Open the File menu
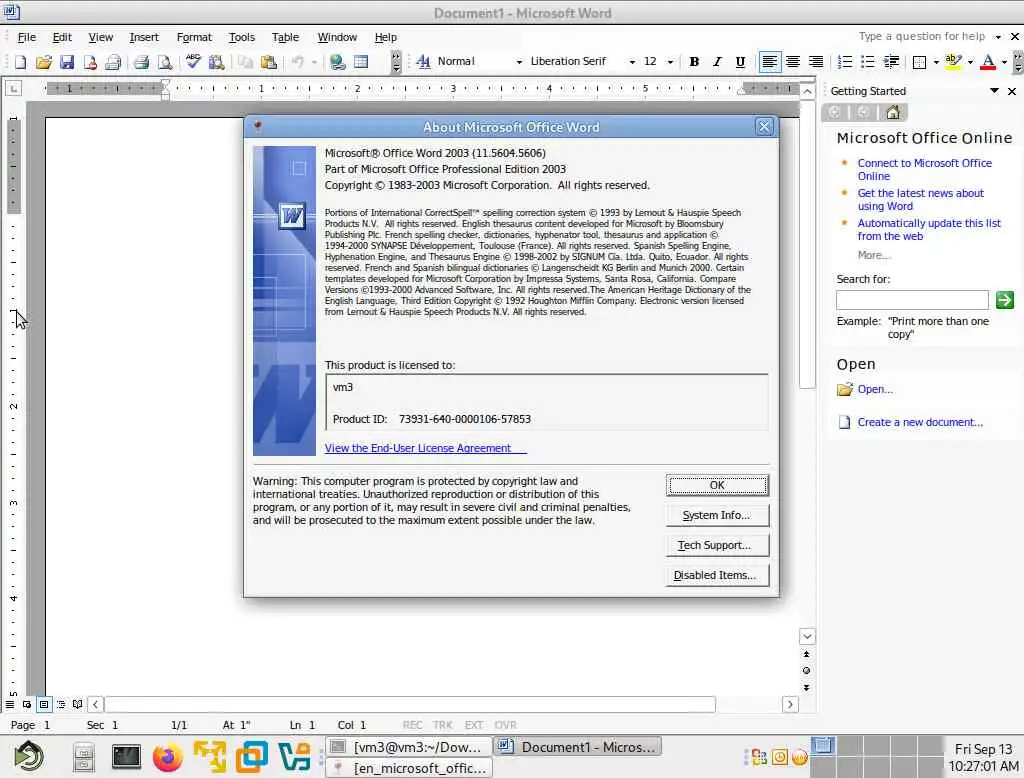 [27, 37]
